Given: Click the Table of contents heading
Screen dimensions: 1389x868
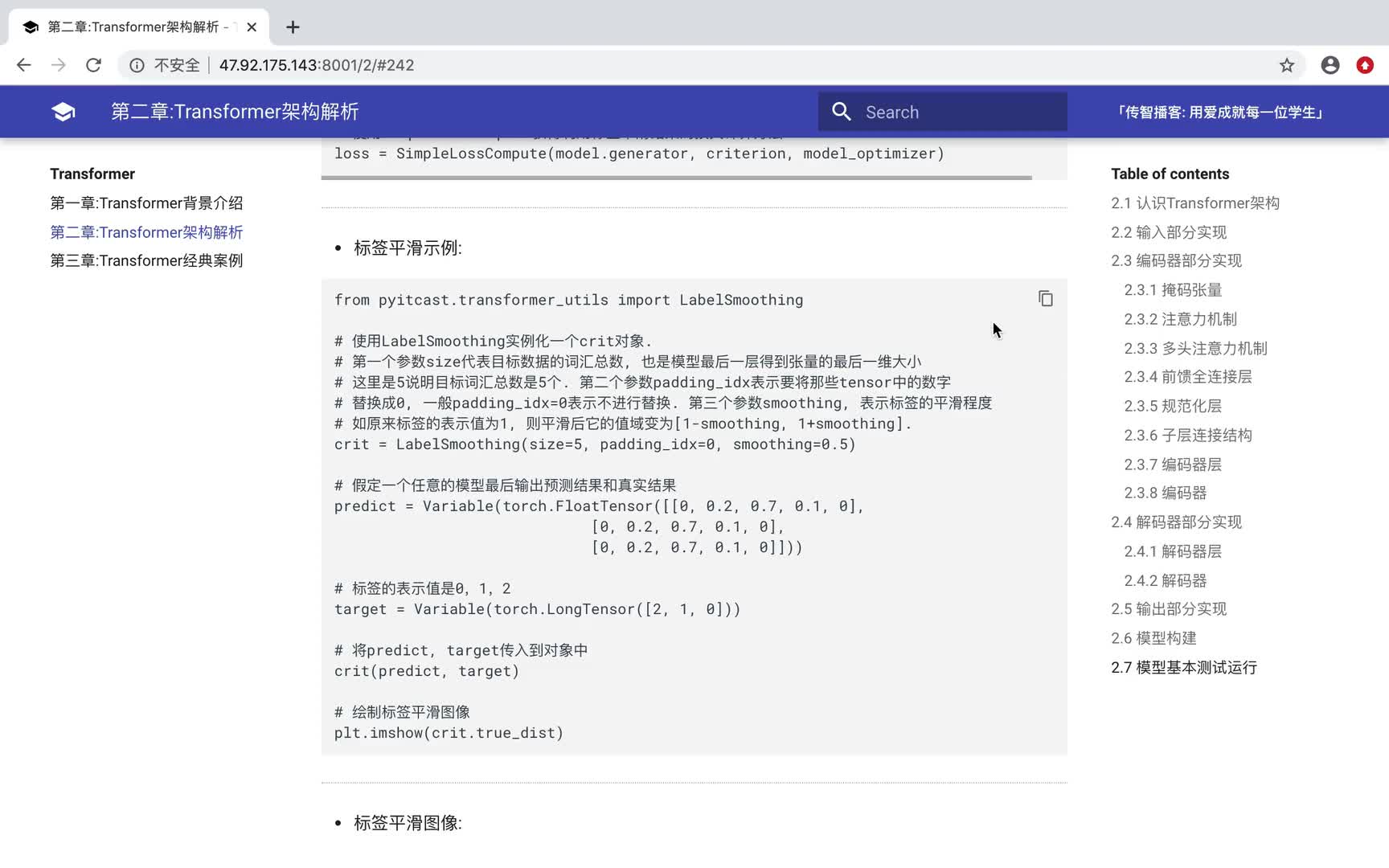Looking at the screenshot, I should click(1170, 174).
